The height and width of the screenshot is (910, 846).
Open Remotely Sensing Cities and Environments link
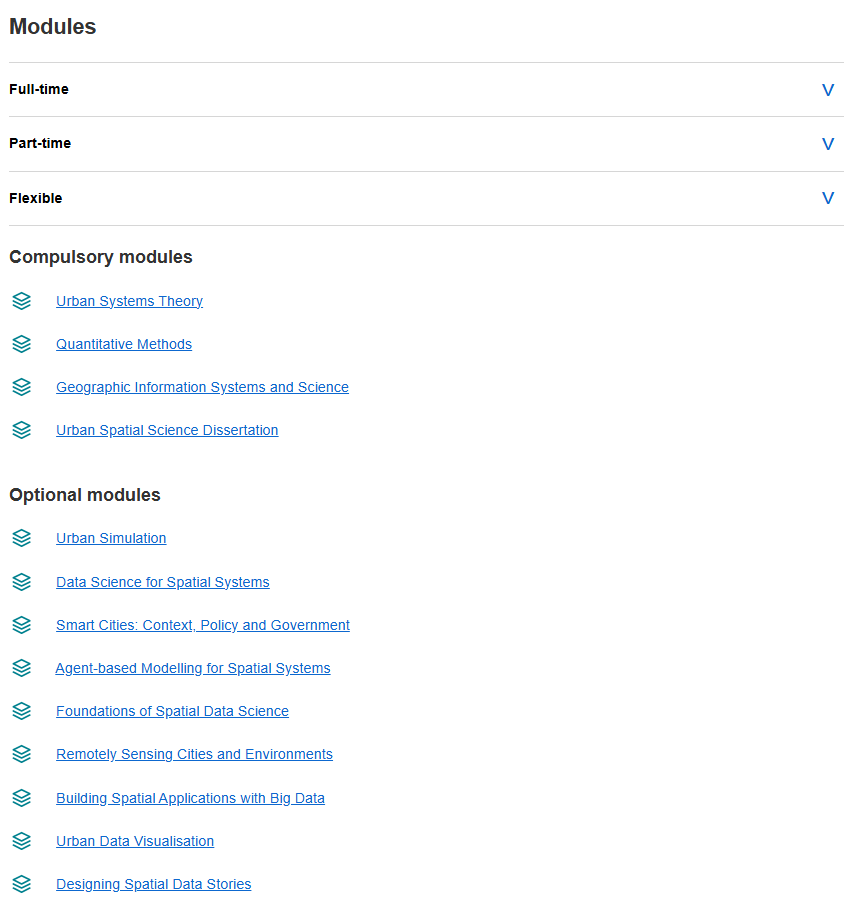point(194,754)
